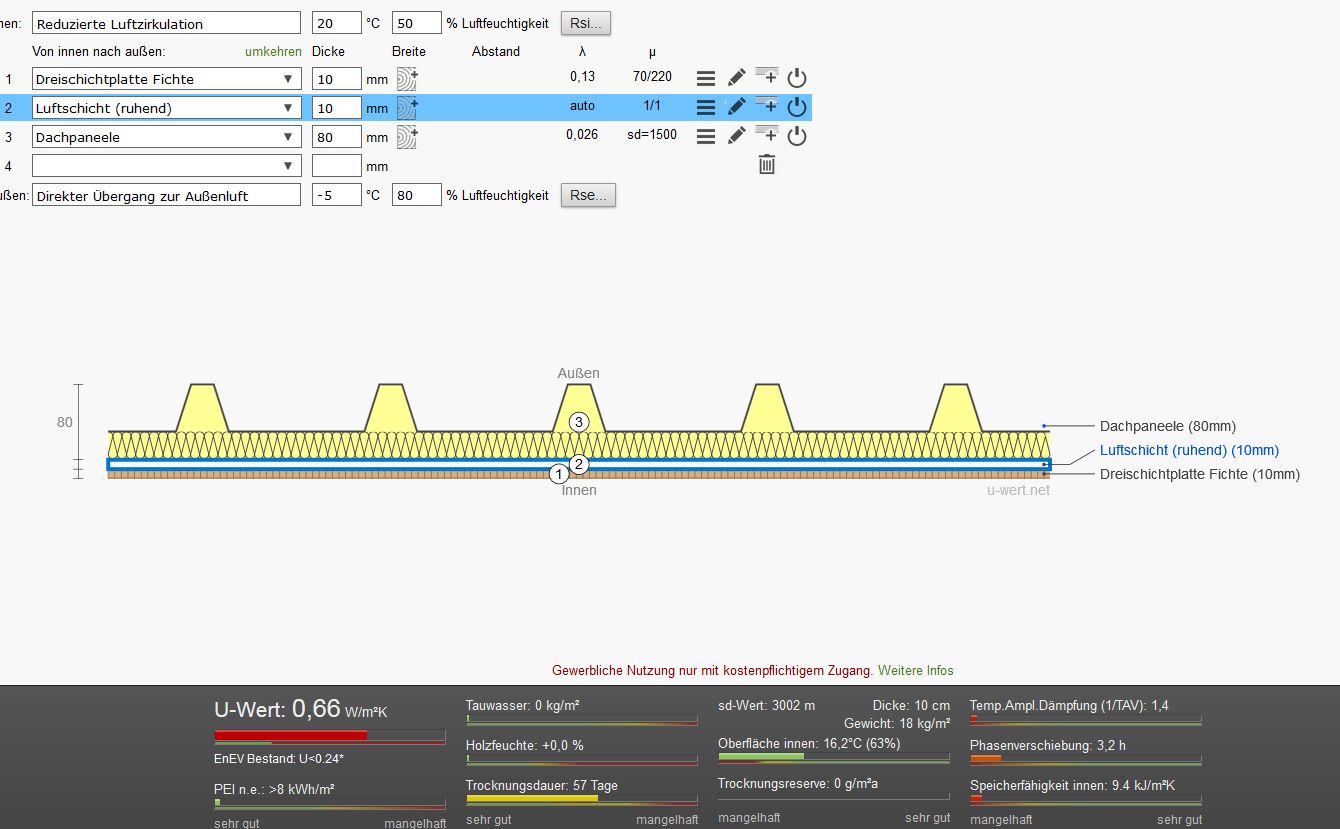The width and height of the screenshot is (1340, 829).
Task: Click the width pattern icon for Dachpaneele
Action: [x=407, y=136]
